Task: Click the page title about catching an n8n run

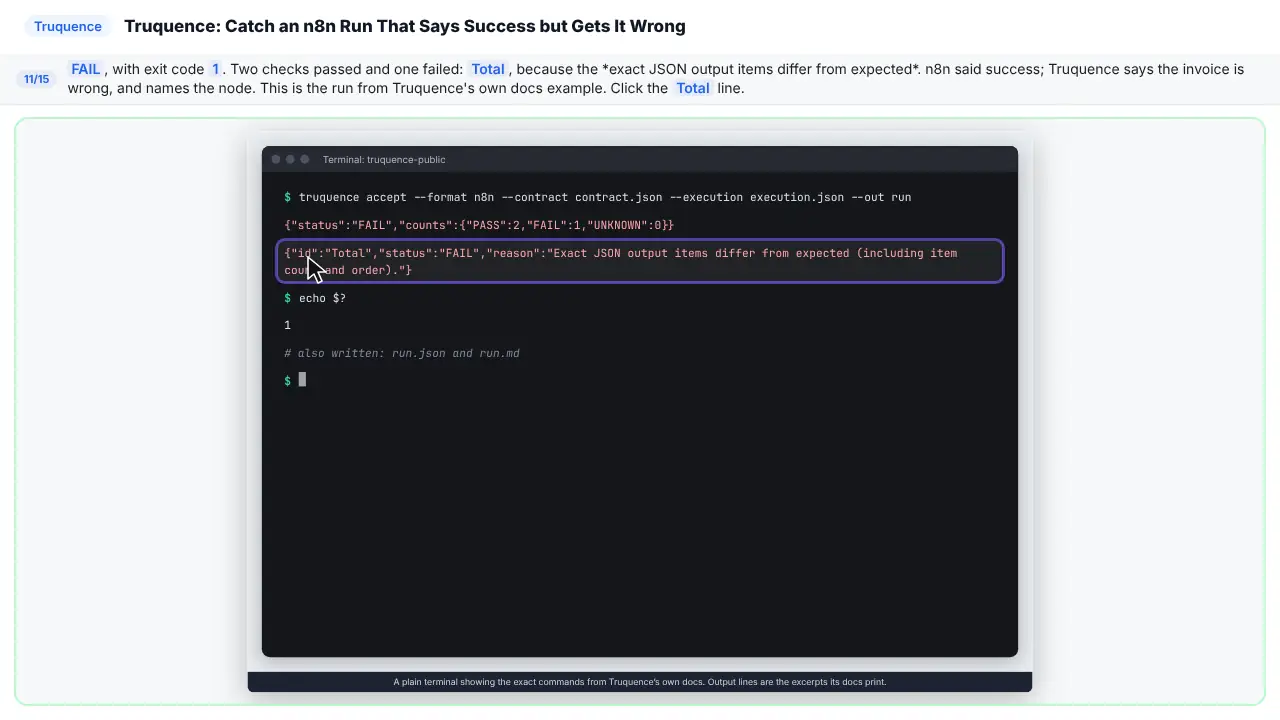Action: click(405, 26)
